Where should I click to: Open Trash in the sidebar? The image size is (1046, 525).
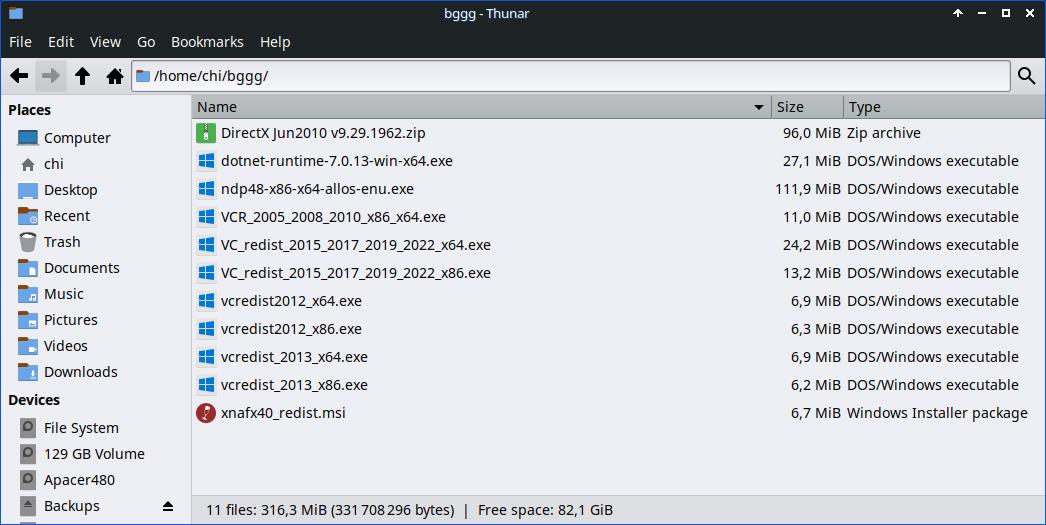(62, 242)
